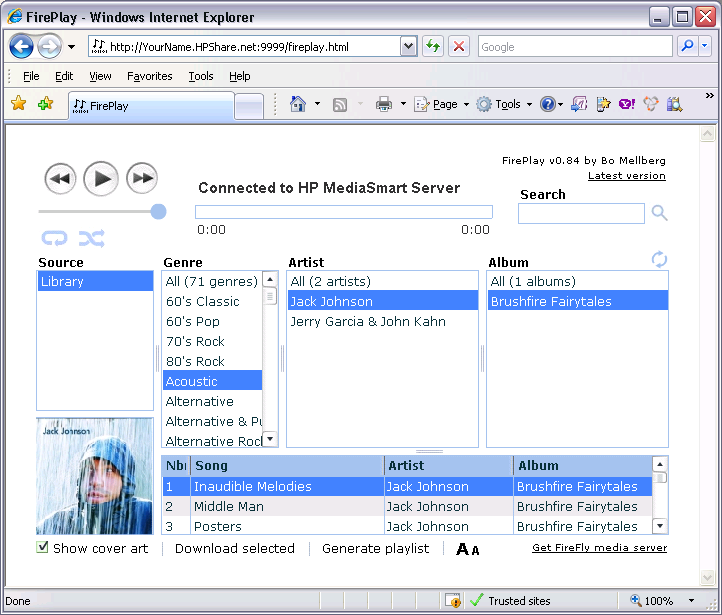This screenshot has width=722, height=615.
Task: Click Add to Favorites star-plus icon
Action: 45,104
